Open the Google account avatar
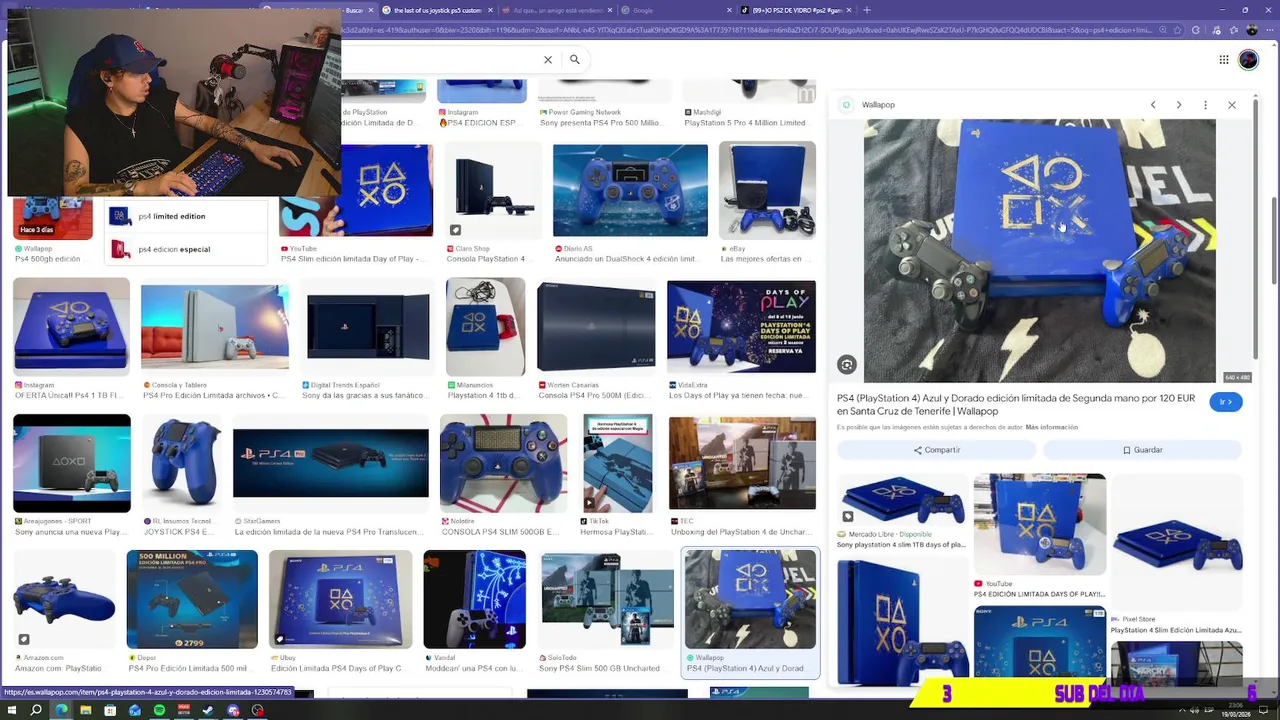The height and width of the screenshot is (720, 1280). click(x=1249, y=60)
